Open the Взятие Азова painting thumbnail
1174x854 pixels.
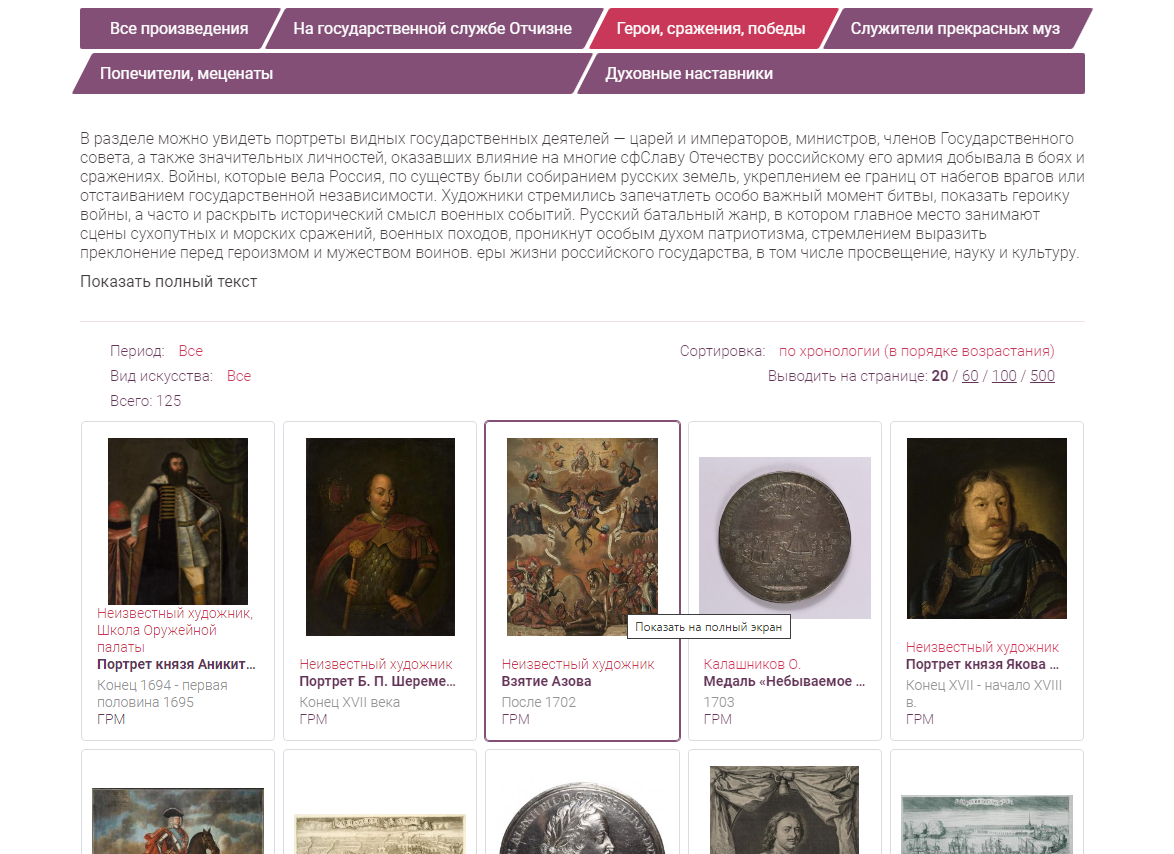583,537
